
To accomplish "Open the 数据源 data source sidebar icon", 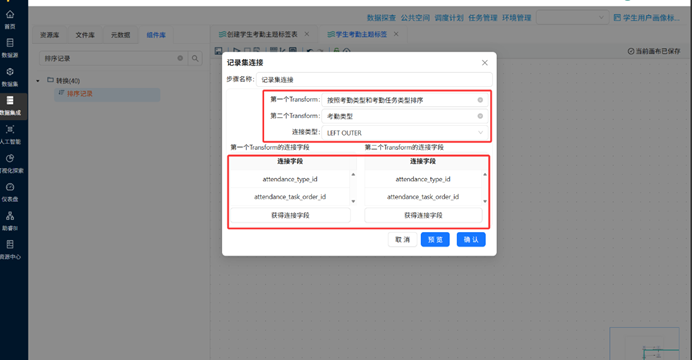I will click(x=10, y=43).
